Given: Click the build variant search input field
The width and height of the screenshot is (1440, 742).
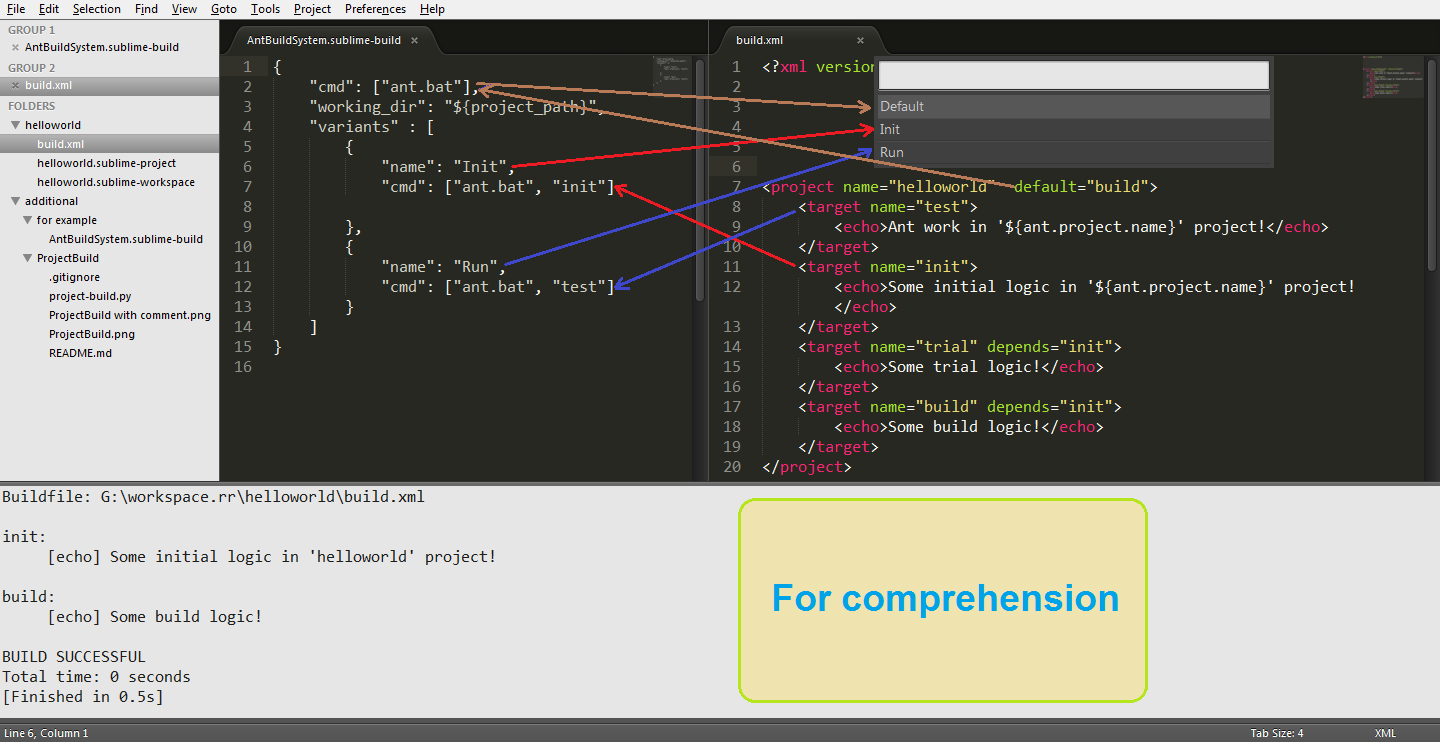Looking at the screenshot, I should (x=1074, y=75).
